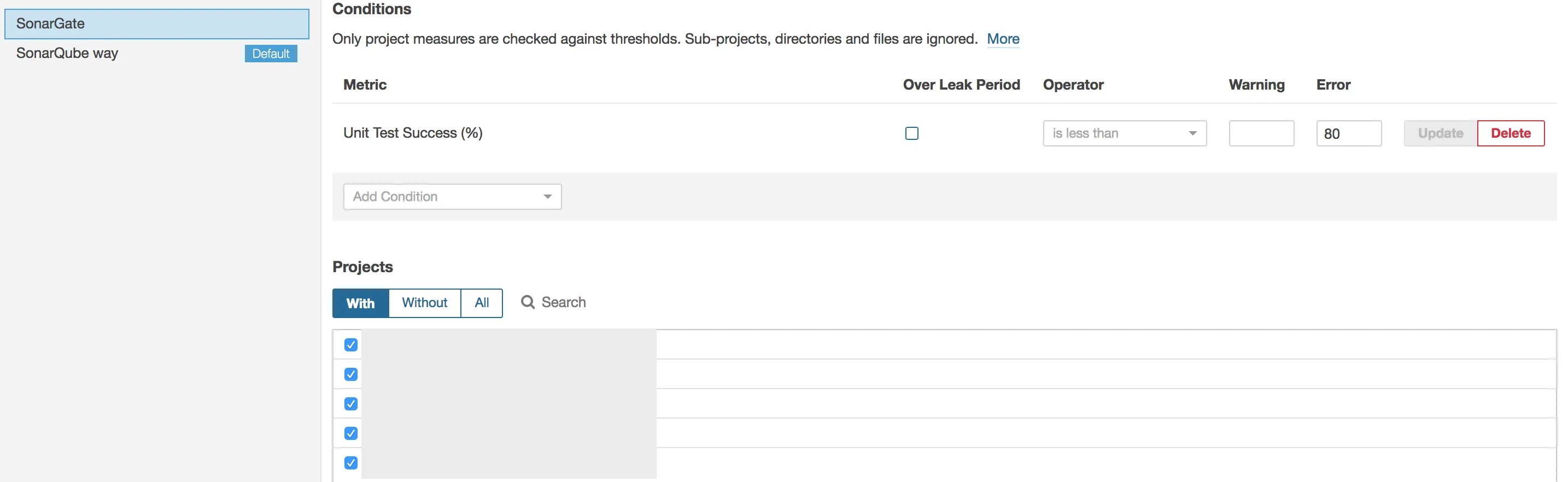Uncheck the fifth project checkbox
The width and height of the screenshot is (1568, 482).
(350, 463)
